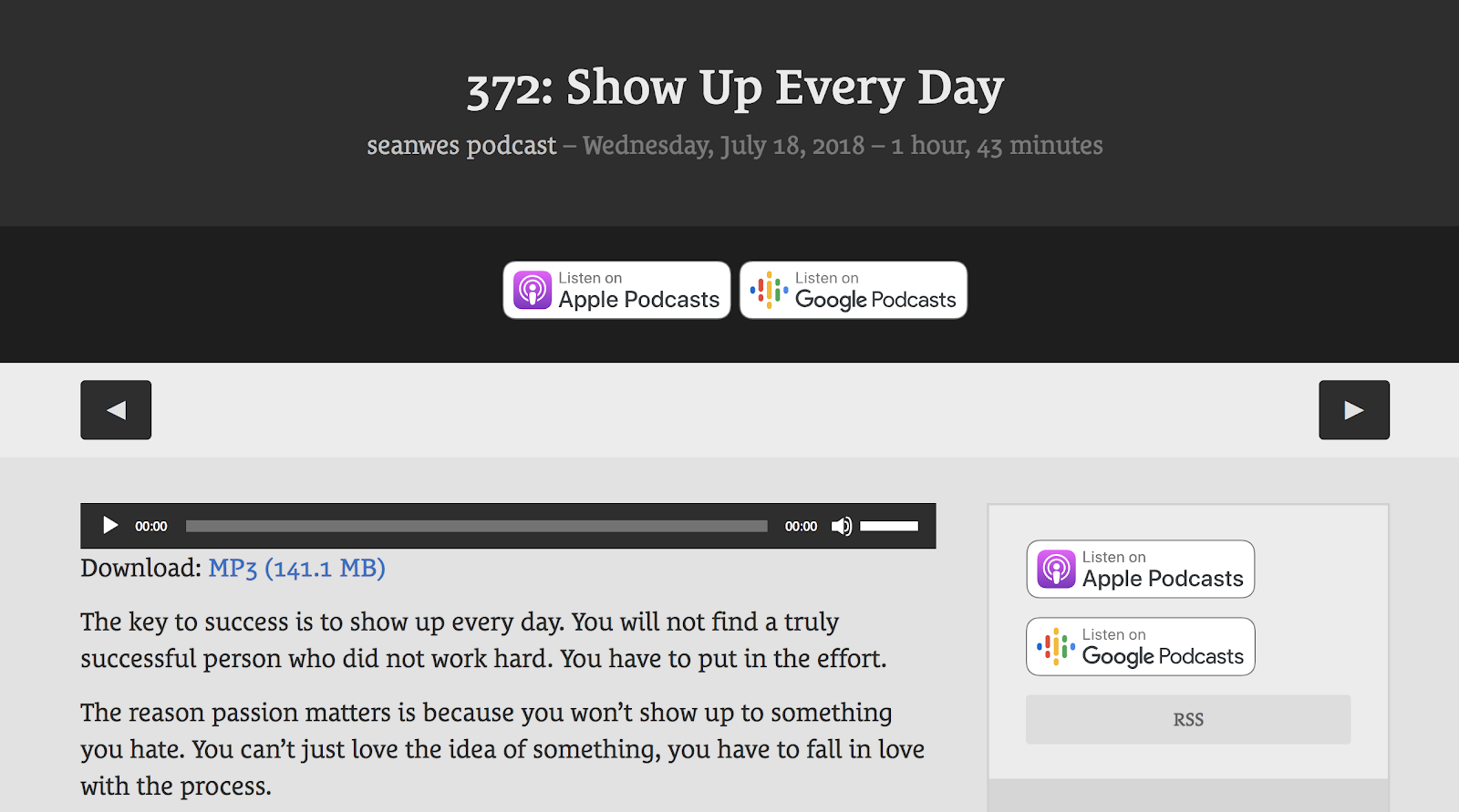Click purple Apple Podcasts icon in header
Viewport: 1459px width, 812px height.
coord(533,291)
